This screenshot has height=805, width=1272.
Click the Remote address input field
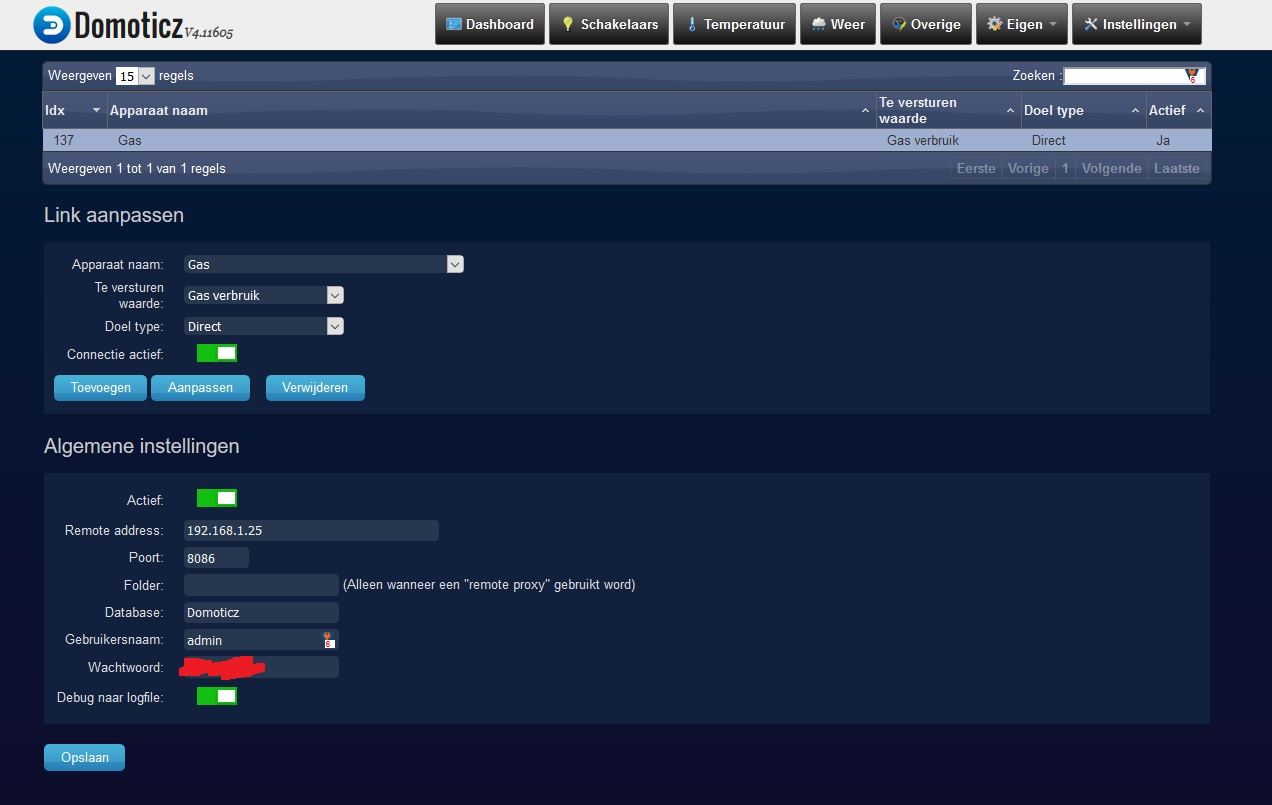311,530
